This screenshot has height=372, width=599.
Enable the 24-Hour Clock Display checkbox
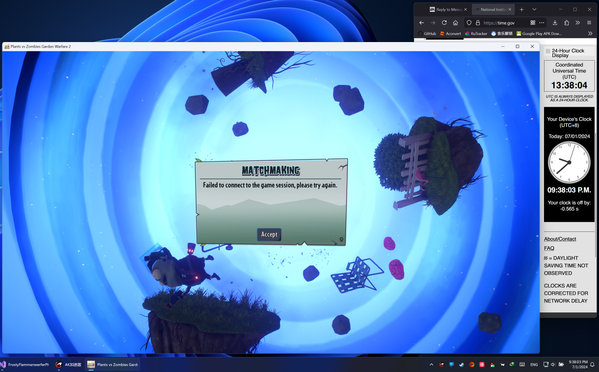[x=547, y=51]
